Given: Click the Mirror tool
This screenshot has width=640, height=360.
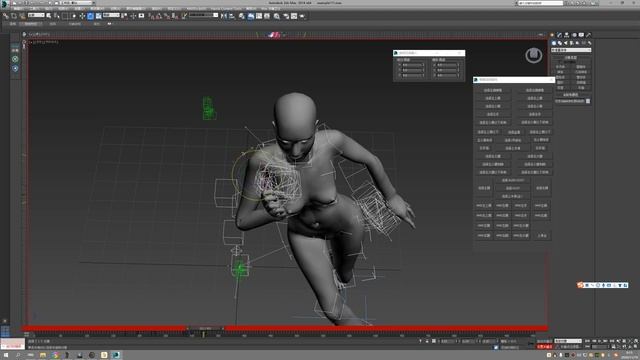Looking at the screenshot, I should coord(224,16).
